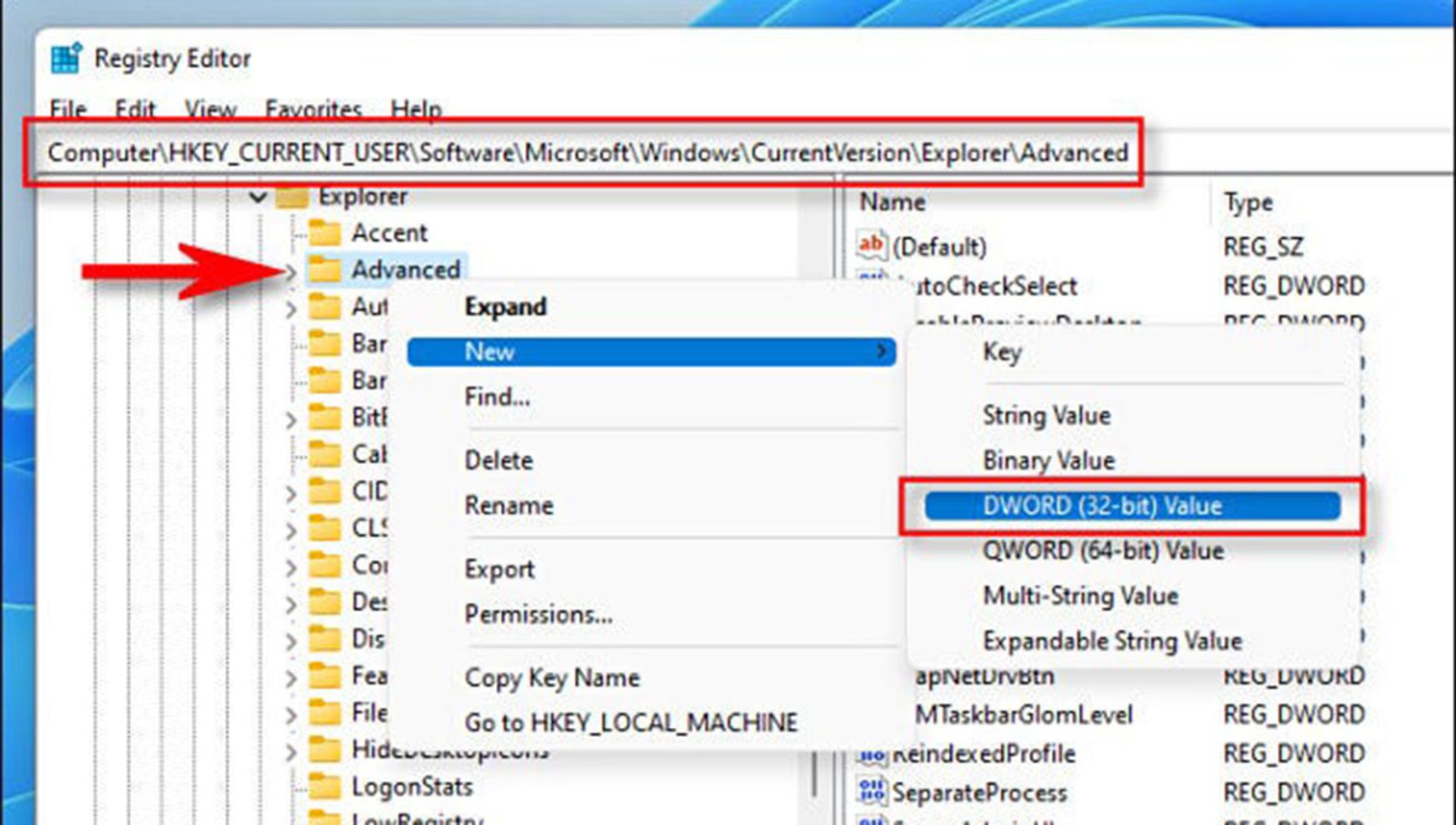Expand the Des key chevron

click(x=291, y=604)
